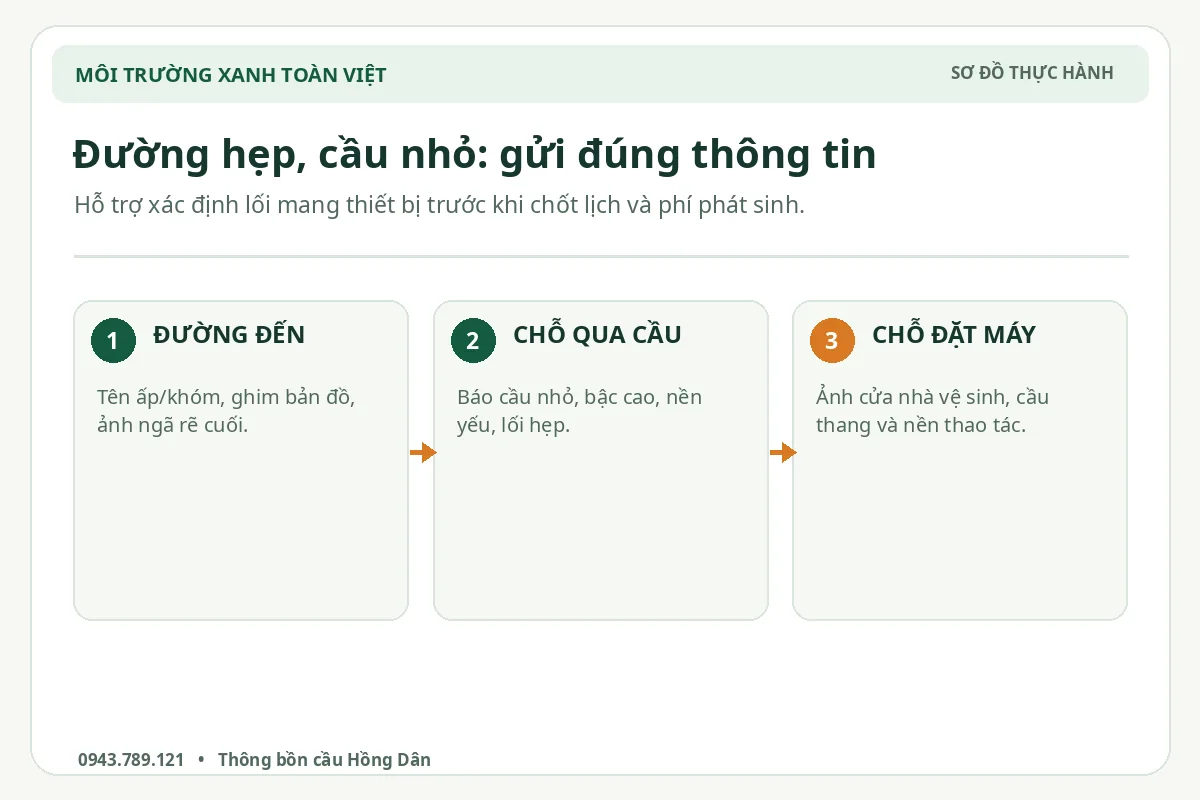This screenshot has height=800, width=1200.
Task: Click the "ĐƯỜNG ĐẾN" card heading
Action: click(229, 334)
